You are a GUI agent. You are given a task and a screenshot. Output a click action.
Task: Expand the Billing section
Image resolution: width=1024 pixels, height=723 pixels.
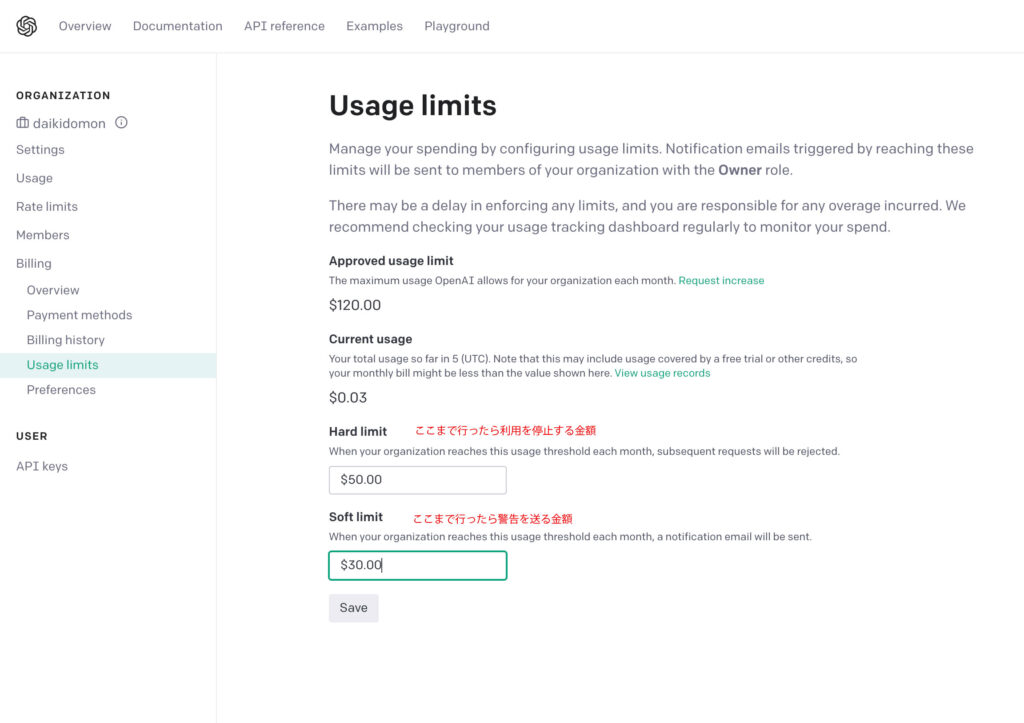pyautogui.click(x=34, y=264)
